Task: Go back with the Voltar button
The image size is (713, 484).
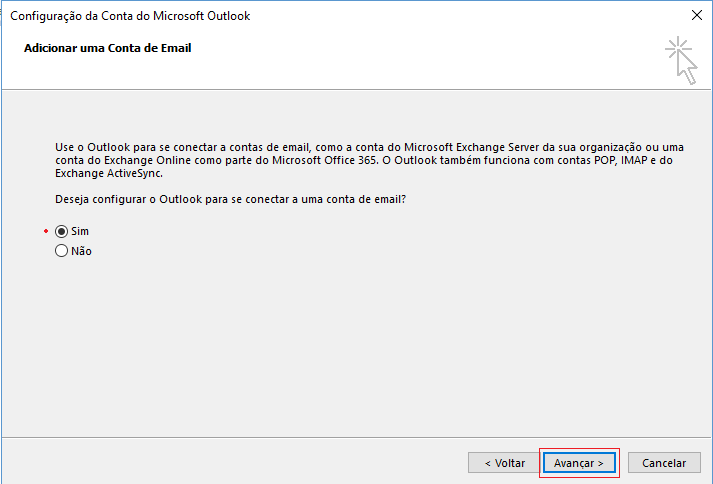Action: pos(504,463)
